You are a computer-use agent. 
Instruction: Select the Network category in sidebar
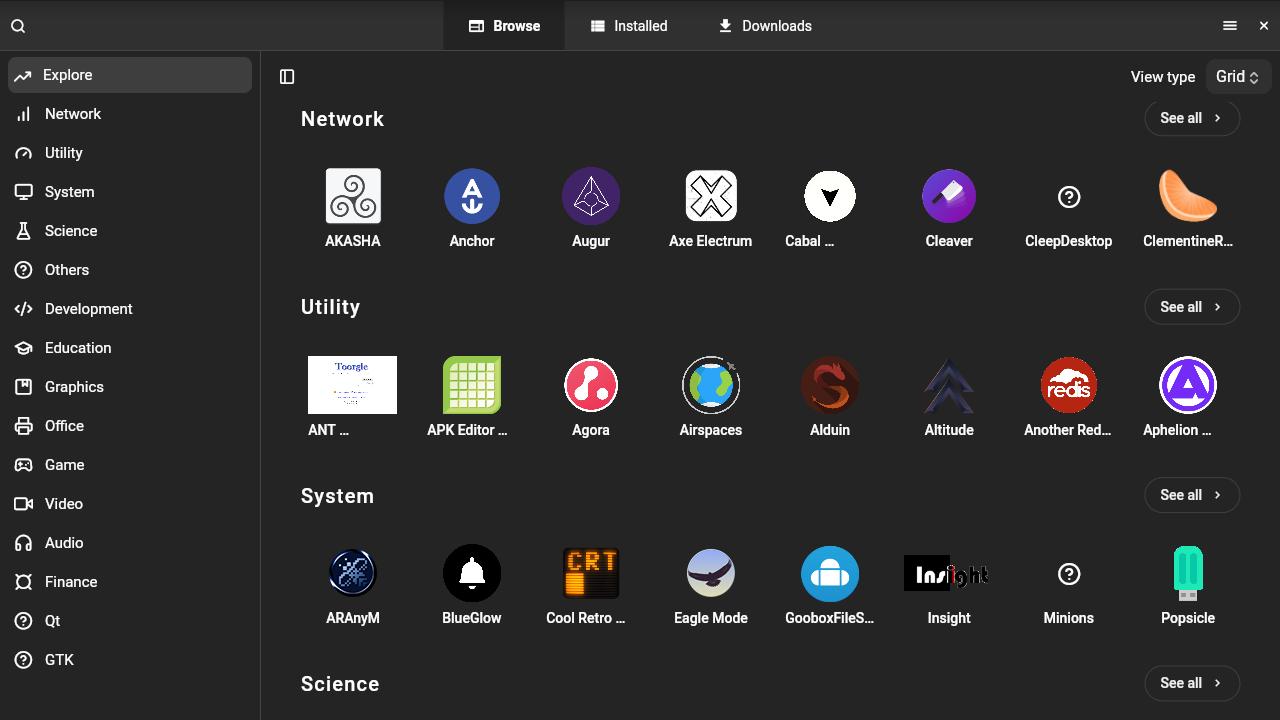(130, 114)
